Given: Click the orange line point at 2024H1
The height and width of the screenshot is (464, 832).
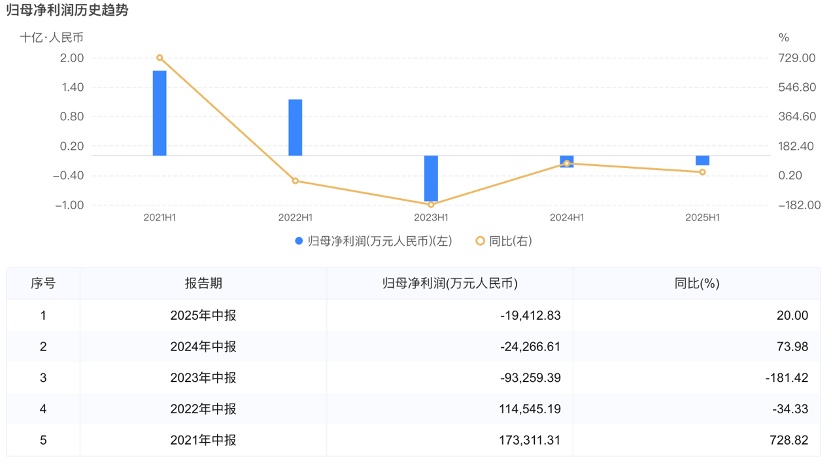Looking at the screenshot, I should (567, 163).
